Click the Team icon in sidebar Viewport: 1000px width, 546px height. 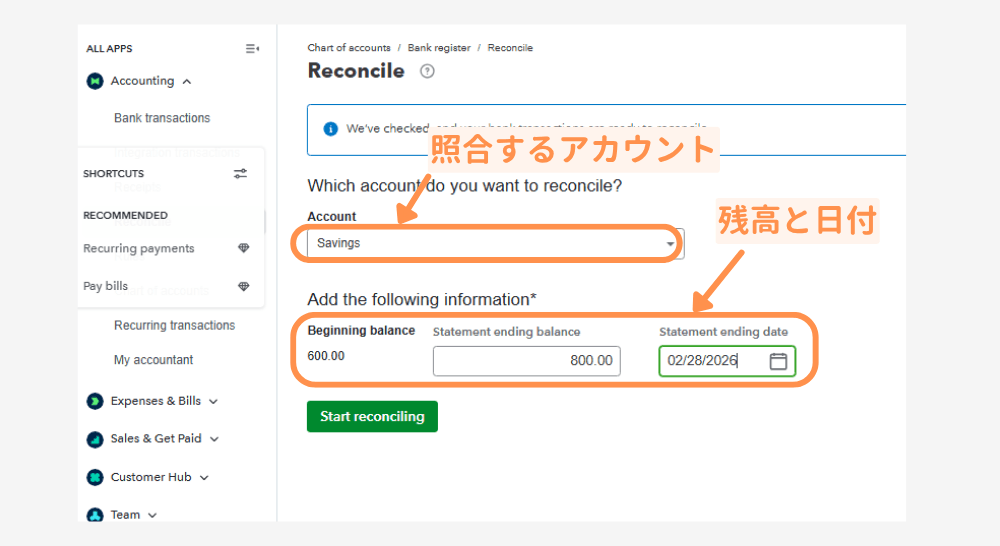click(95, 515)
